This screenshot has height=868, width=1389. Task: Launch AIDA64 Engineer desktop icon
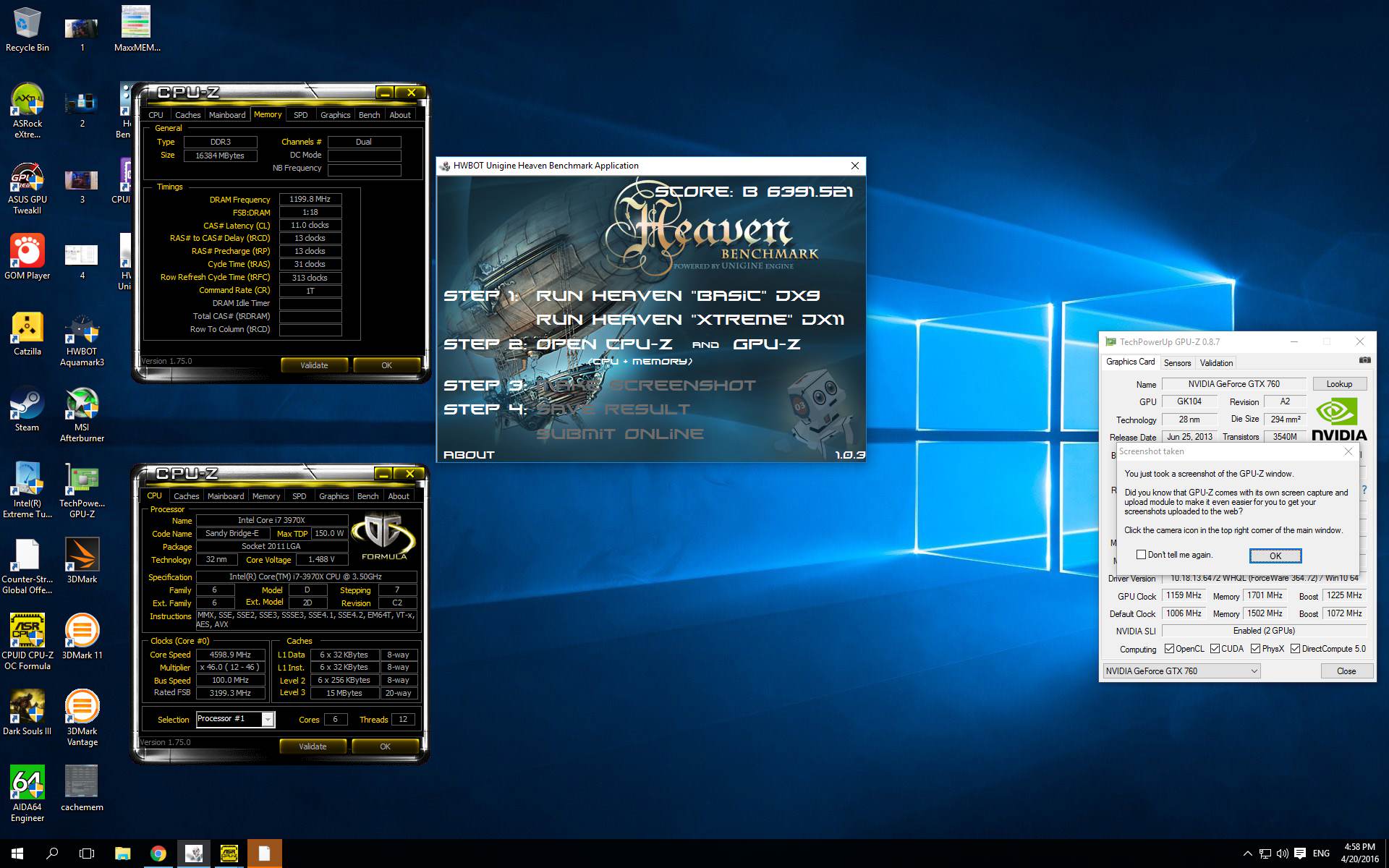pyautogui.click(x=27, y=794)
